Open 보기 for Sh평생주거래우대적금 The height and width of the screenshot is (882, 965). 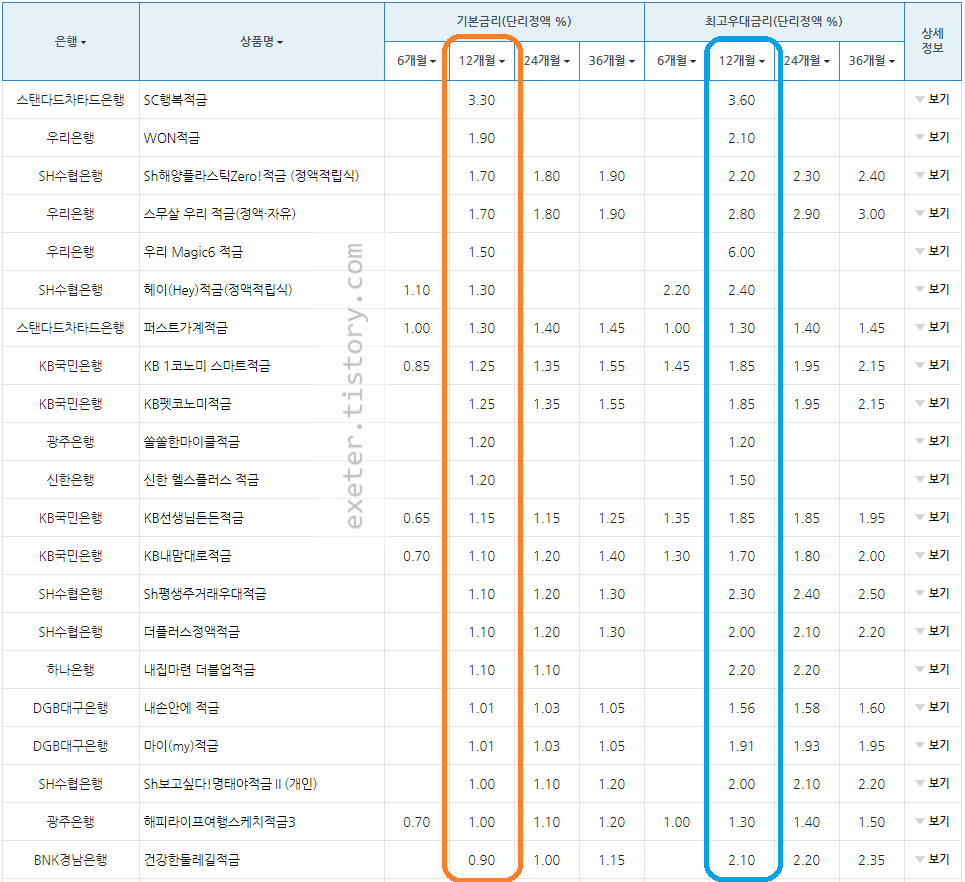pos(932,593)
